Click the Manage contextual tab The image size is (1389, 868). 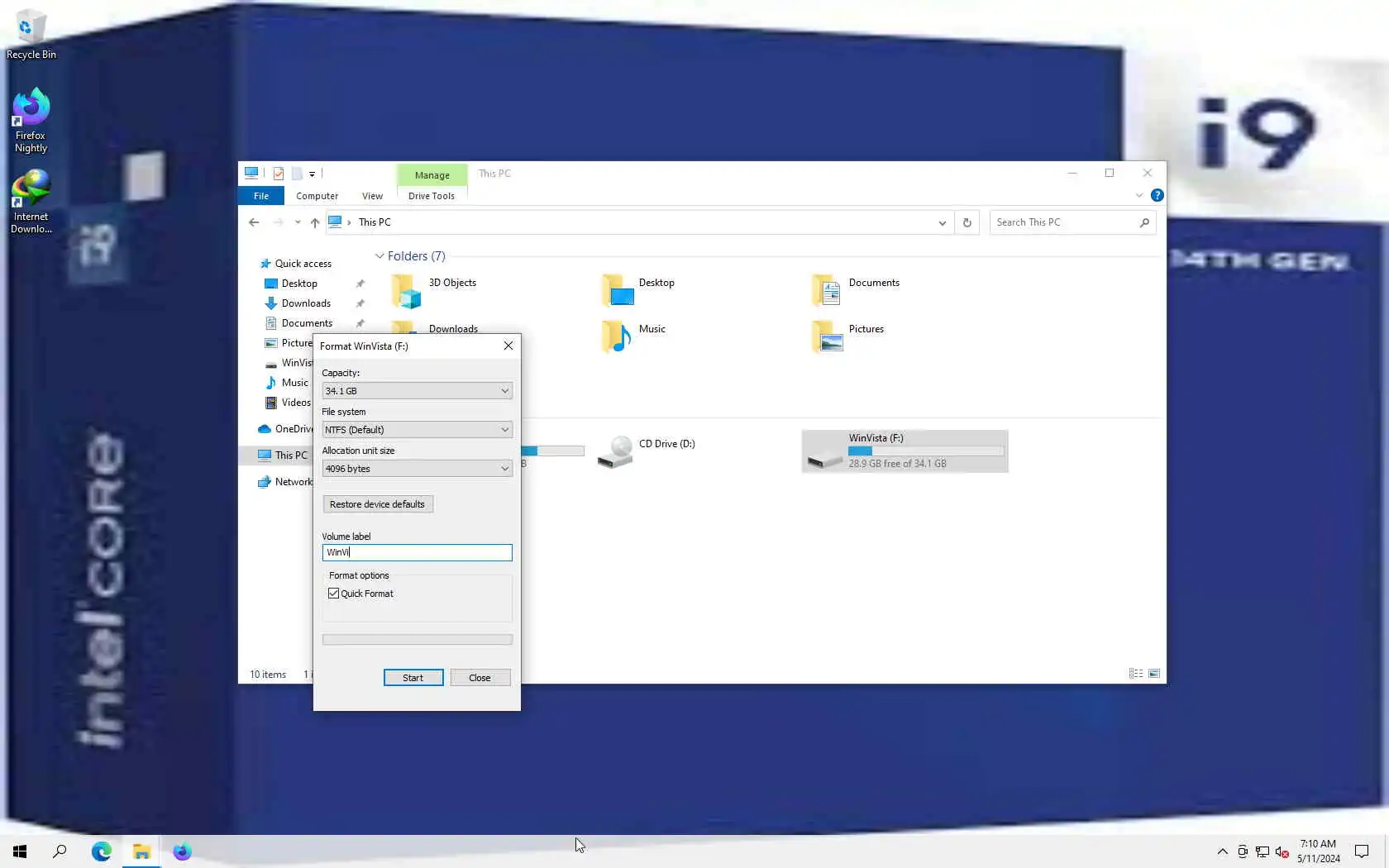[x=432, y=175]
